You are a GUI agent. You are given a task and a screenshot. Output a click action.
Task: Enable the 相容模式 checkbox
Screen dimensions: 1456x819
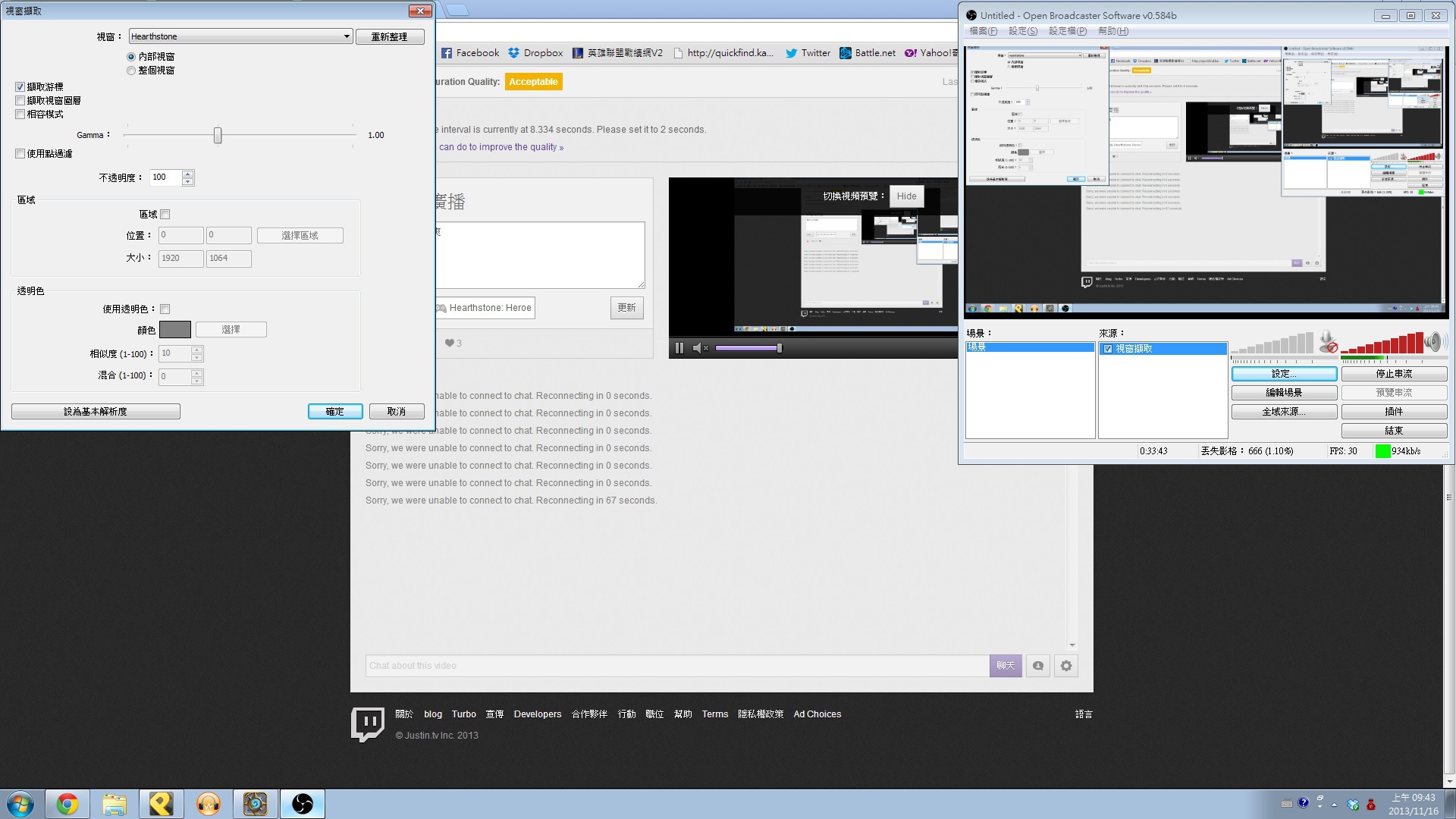[20, 115]
